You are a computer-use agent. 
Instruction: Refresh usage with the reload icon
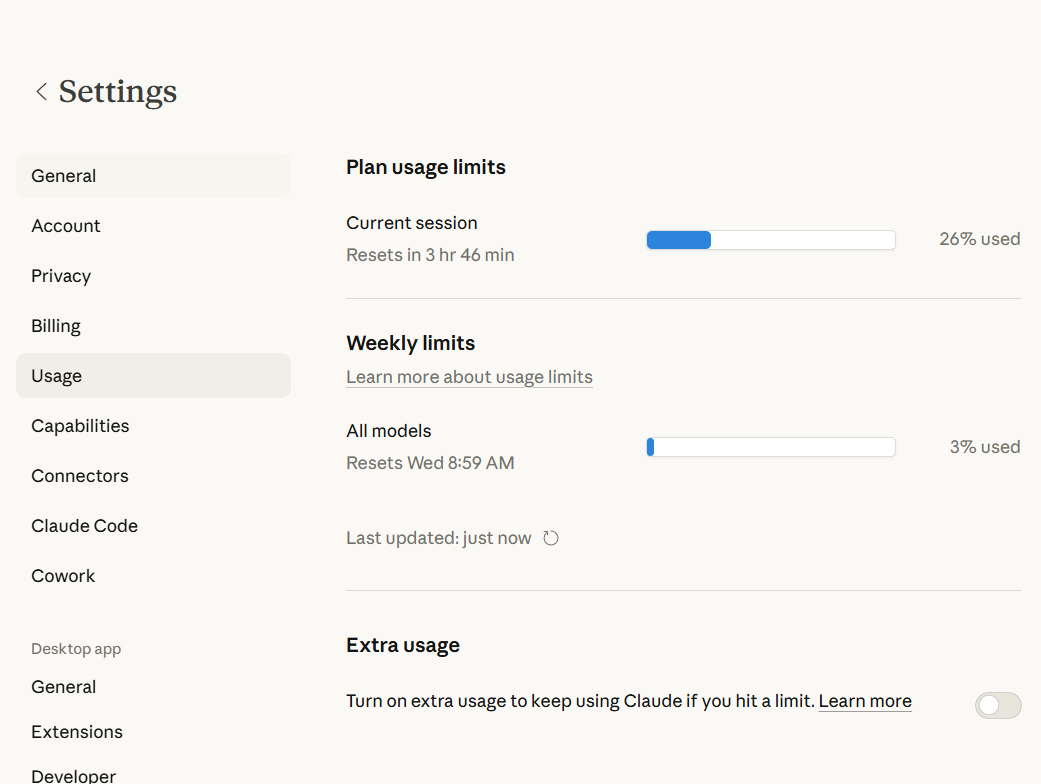(551, 538)
